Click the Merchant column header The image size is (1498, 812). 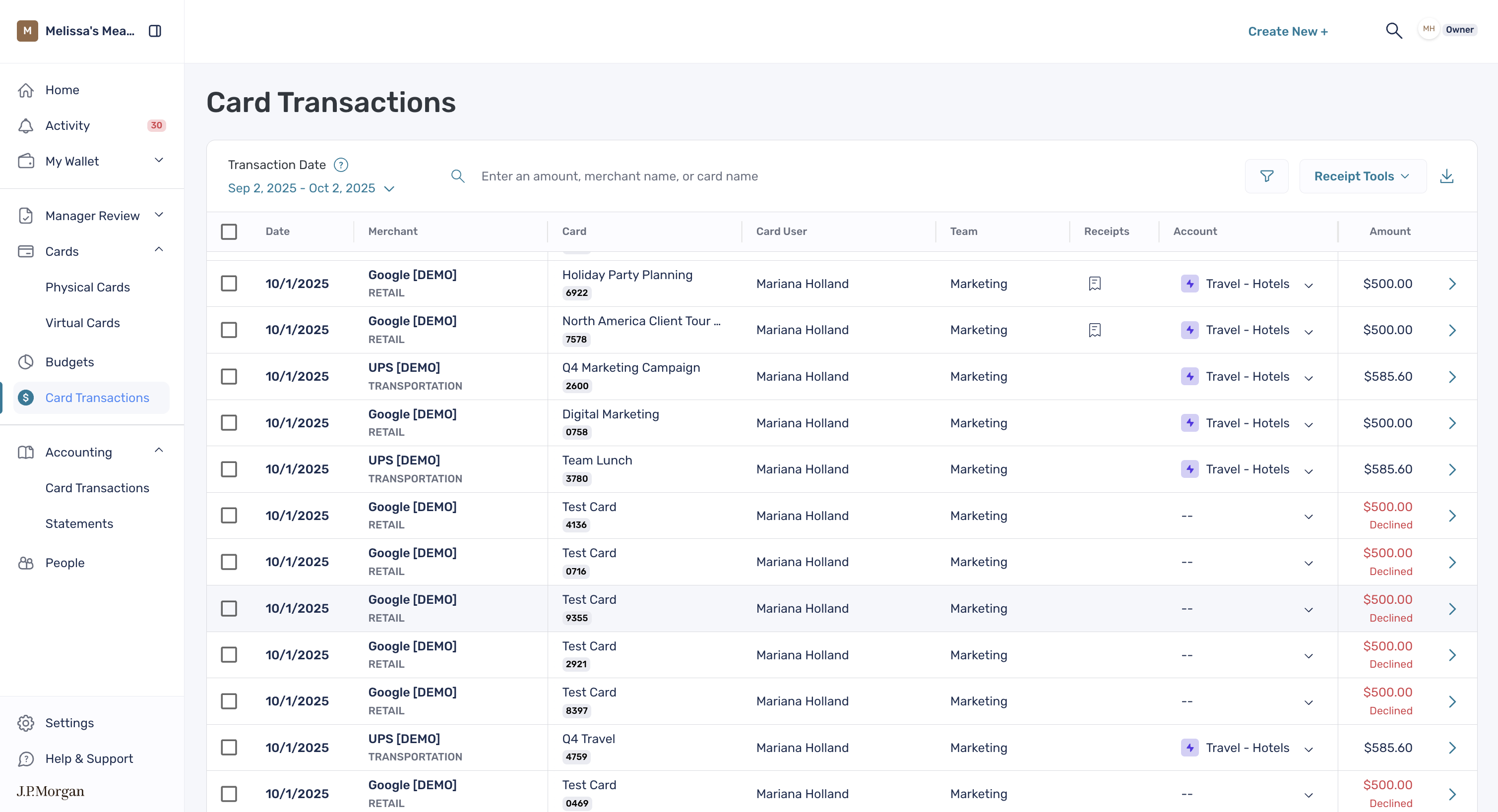coord(392,232)
